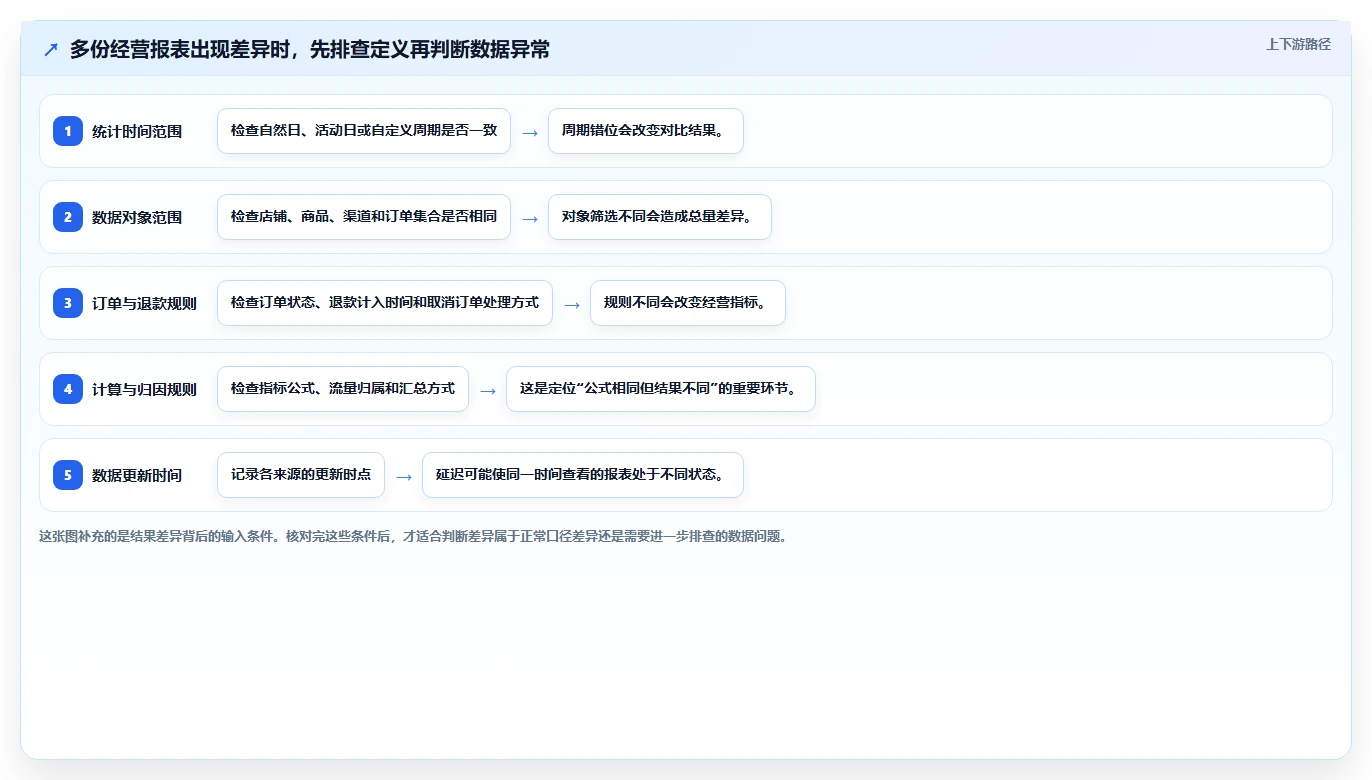Image resolution: width=1372 pixels, height=780 pixels.
Task: Click box 这是定位公式相同但结果不同的重要环节
Action: [661, 389]
